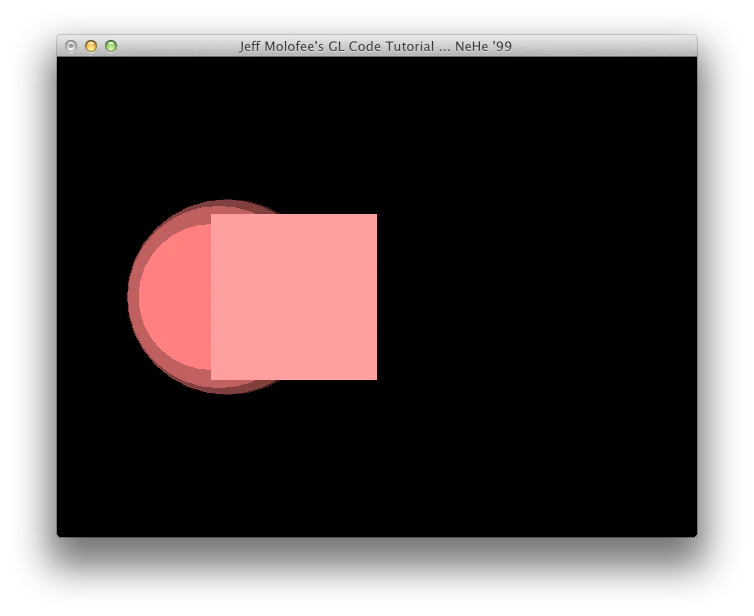Zoom window using the green button
Image resolution: width=754 pixels, height=616 pixels.
click(x=111, y=46)
